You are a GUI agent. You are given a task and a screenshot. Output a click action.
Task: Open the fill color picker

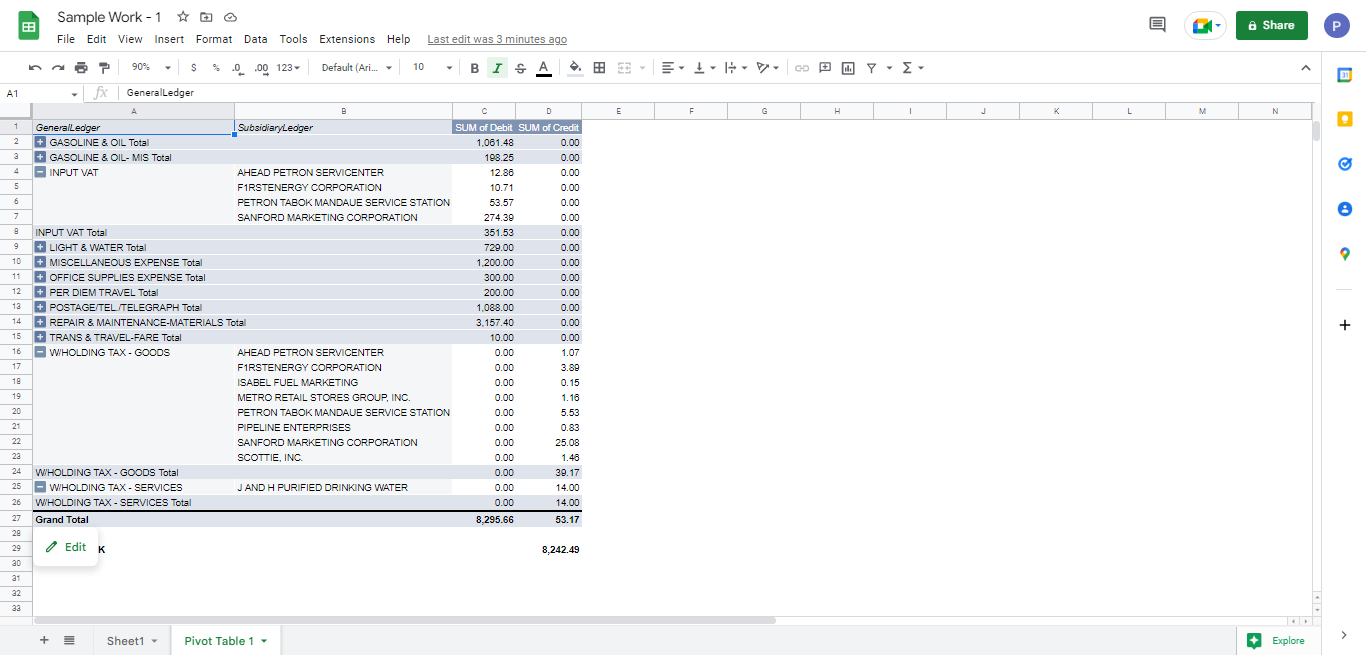point(575,67)
